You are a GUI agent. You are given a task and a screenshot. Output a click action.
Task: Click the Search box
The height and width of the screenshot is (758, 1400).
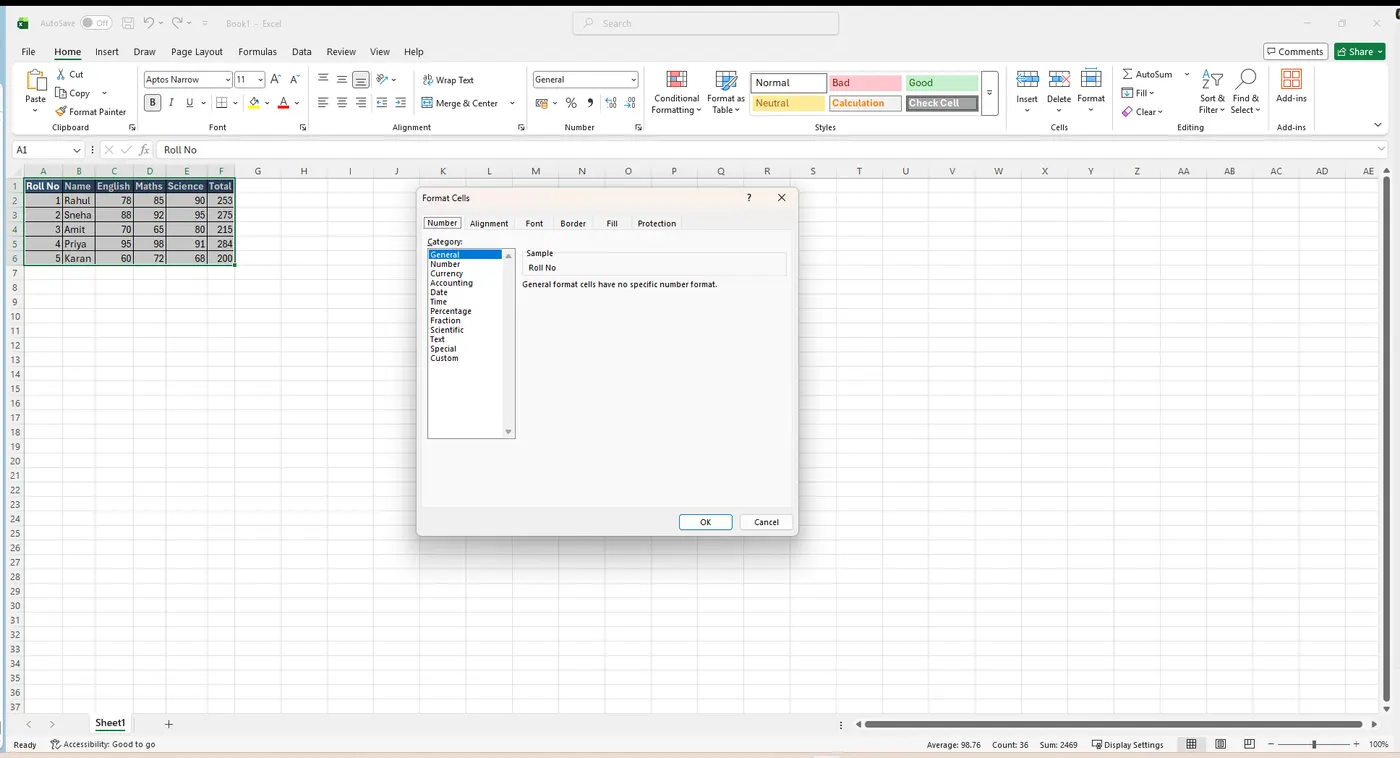tap(705, 23)
